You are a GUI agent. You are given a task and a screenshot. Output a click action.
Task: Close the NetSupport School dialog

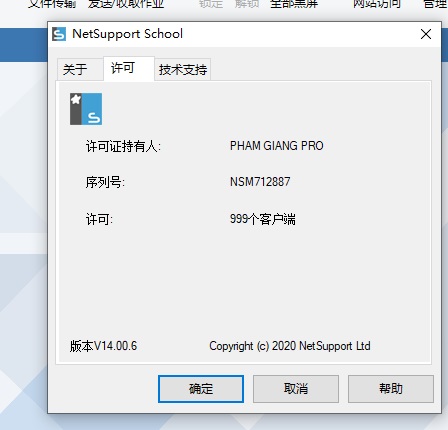click(x=426, y=34)
